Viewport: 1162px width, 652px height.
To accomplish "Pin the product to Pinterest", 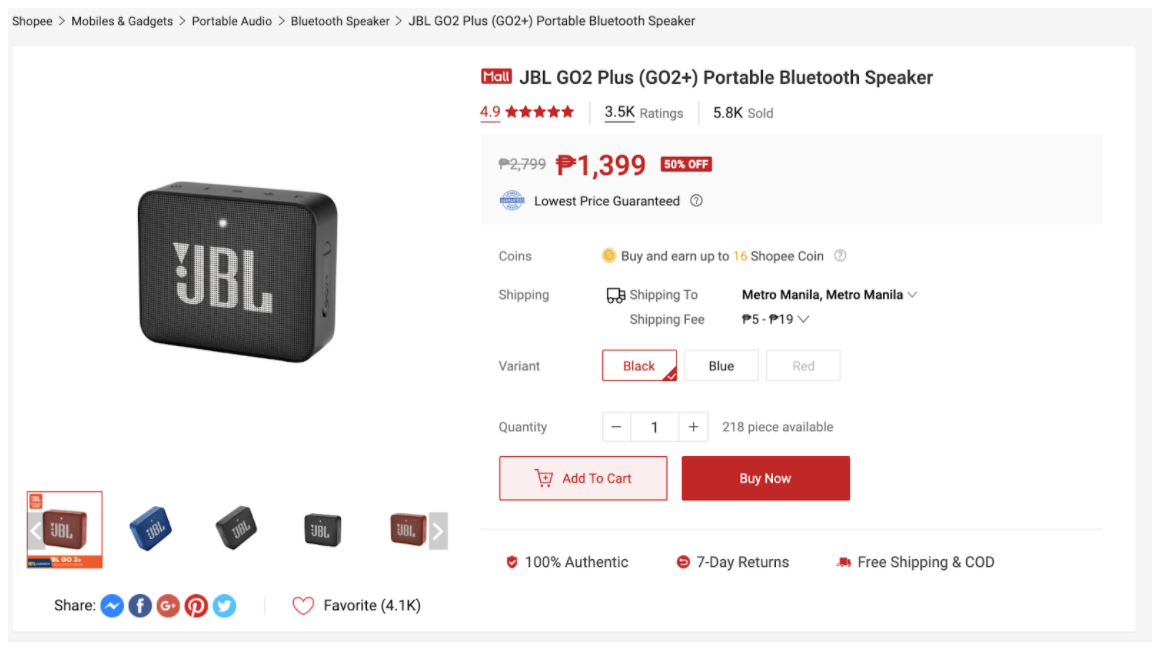I will tap(196, 605).
